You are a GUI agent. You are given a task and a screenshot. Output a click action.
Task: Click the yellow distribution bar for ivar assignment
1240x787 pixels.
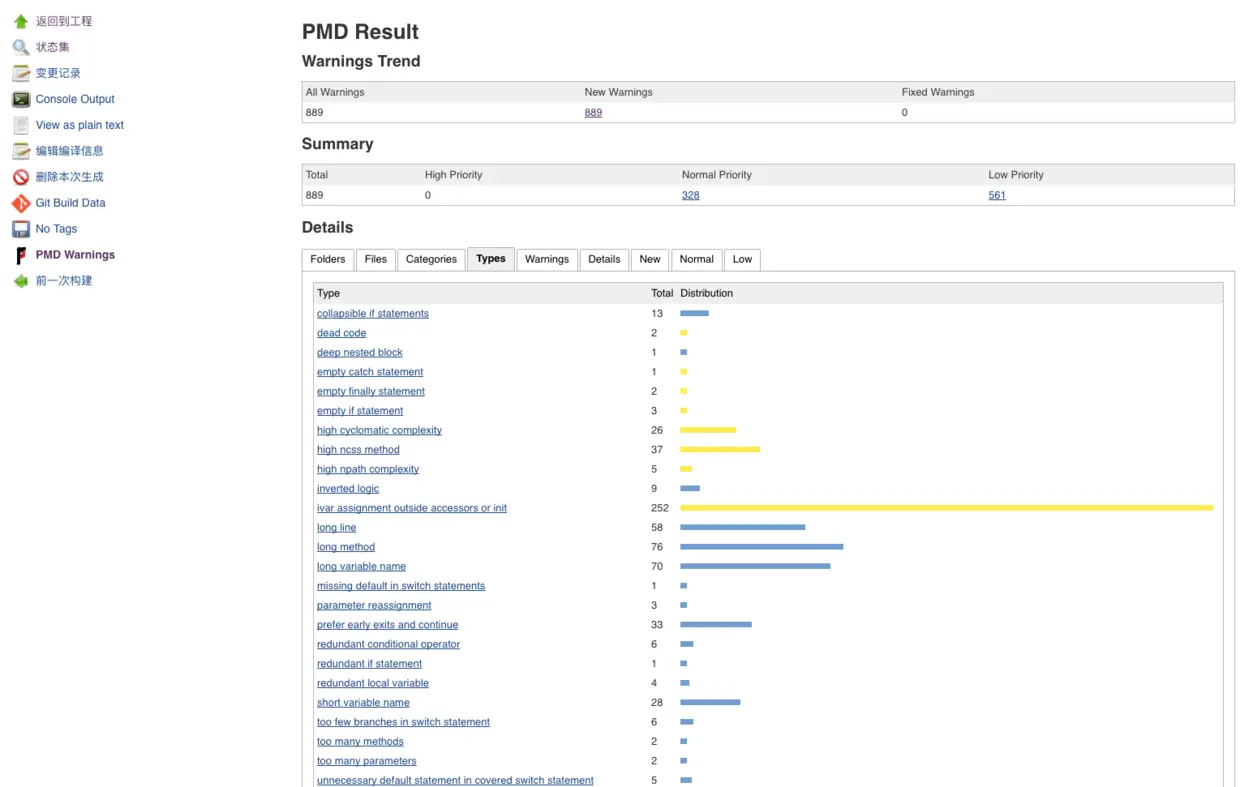(x=947, y=508)
